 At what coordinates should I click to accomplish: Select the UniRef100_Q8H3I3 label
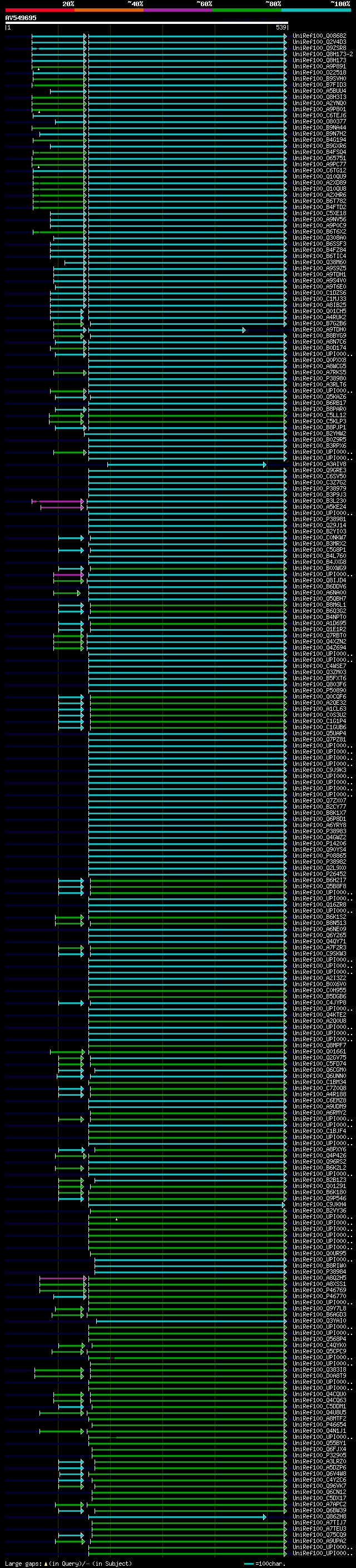(x=319, y=97)
